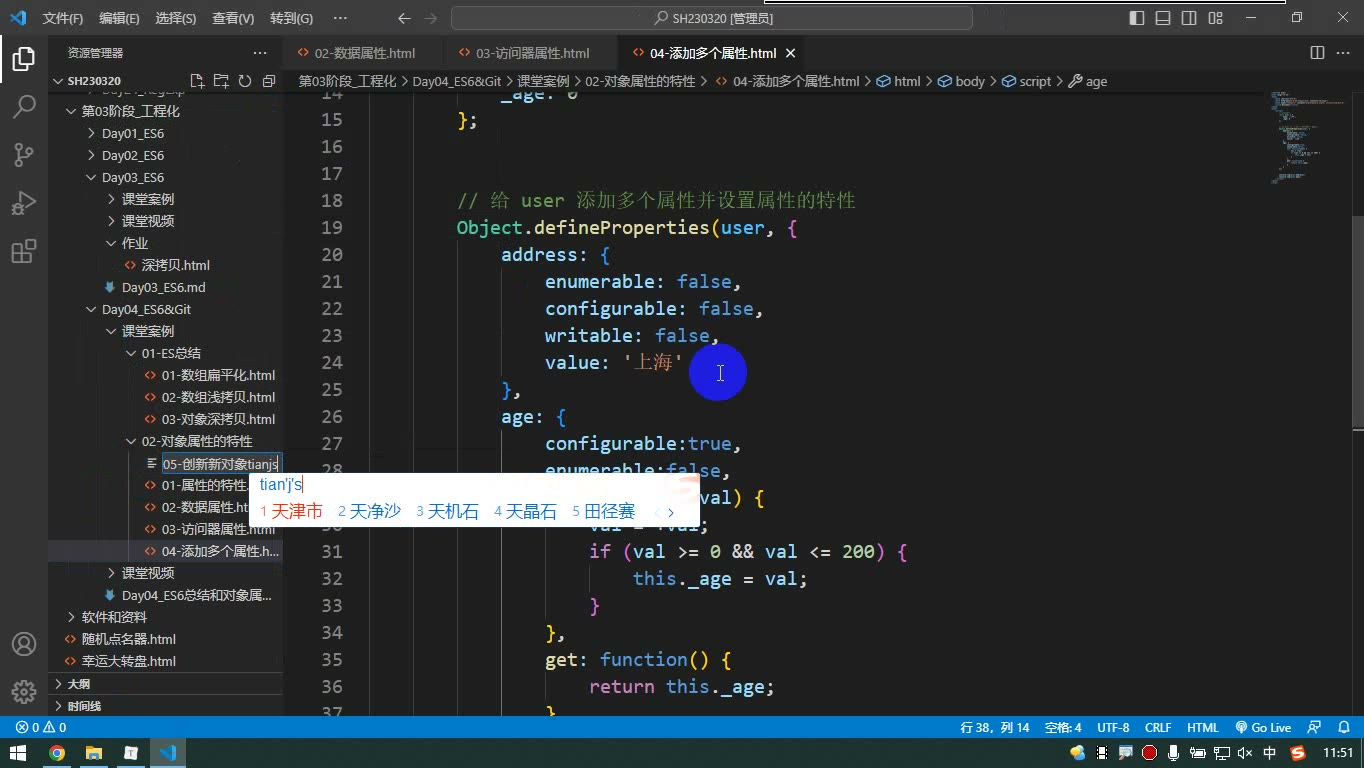Close the 04-添加多个属性.html tab

pyautogui.click(x=790, y=53)
